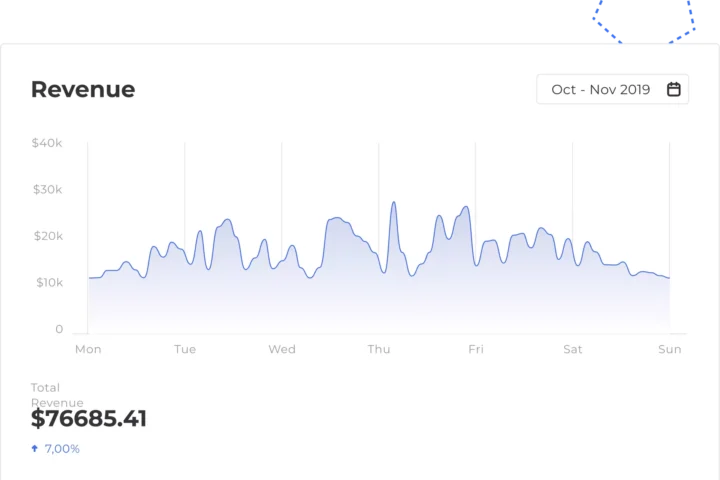
Task: Click the Revenue heading
Action: [x=83, y=89]
